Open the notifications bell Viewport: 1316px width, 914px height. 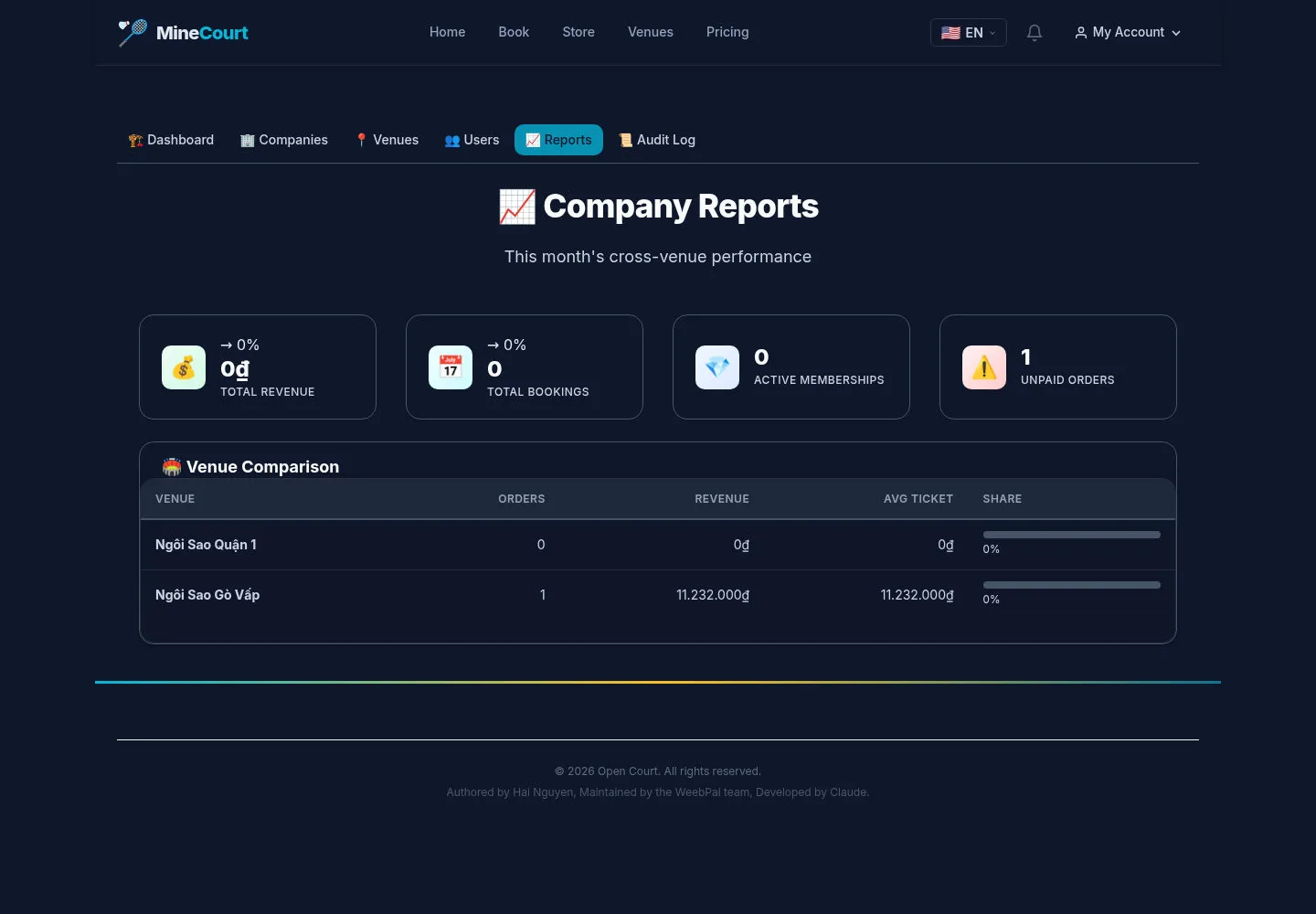(x=1035, y=33)
